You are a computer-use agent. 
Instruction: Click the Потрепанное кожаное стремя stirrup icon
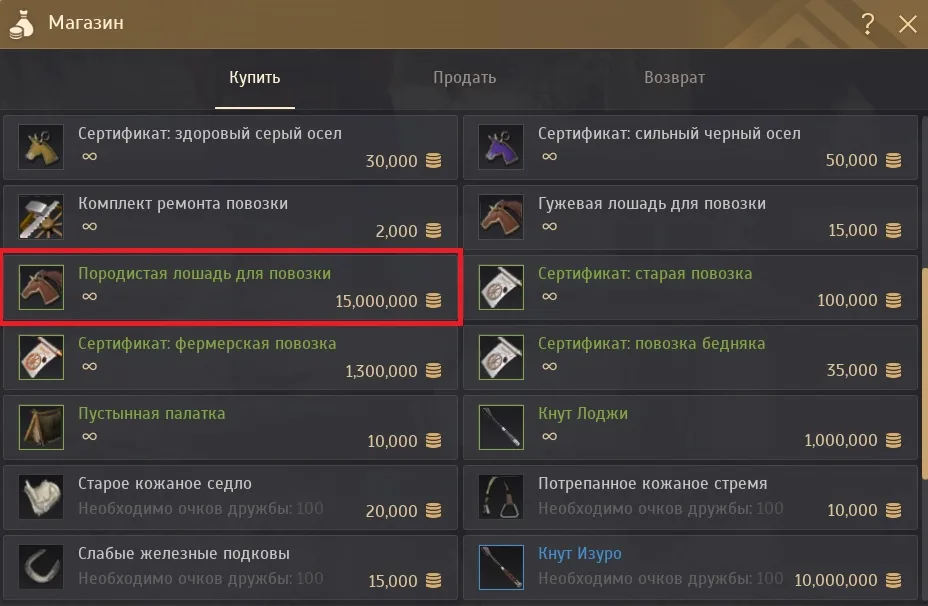(x=501, y=497)
